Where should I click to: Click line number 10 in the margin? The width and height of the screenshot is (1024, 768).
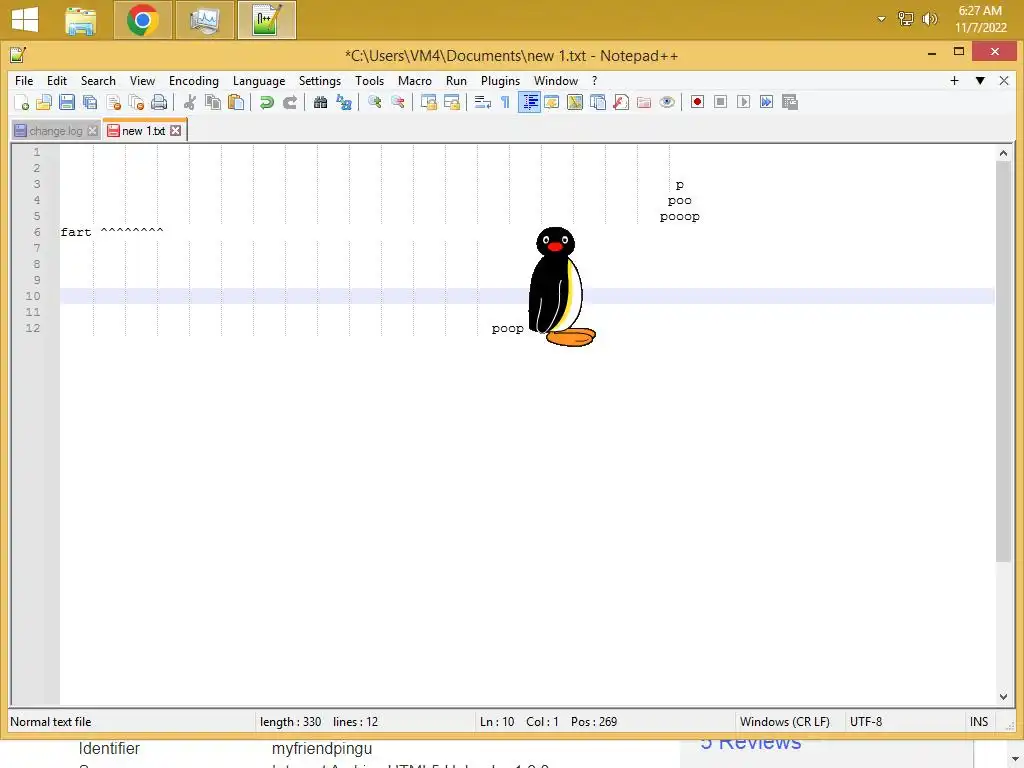click(33, 296)
